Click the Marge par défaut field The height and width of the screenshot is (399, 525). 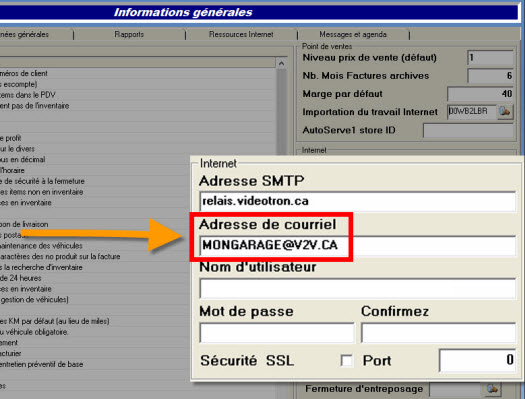click(480, 94)
